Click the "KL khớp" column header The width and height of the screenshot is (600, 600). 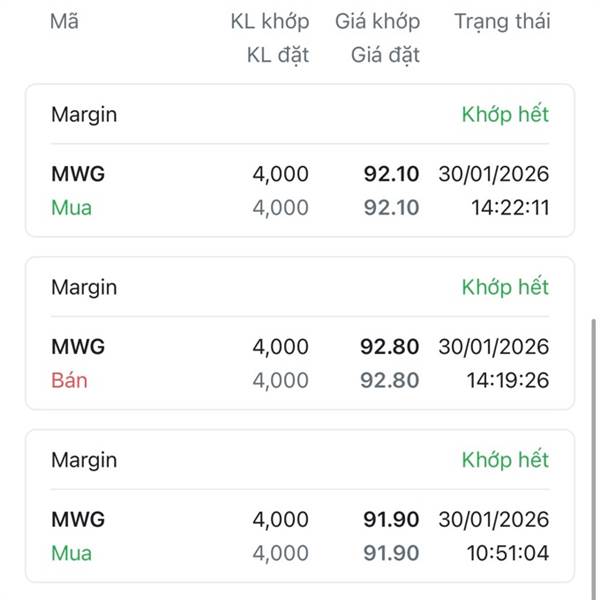(269, 21)
